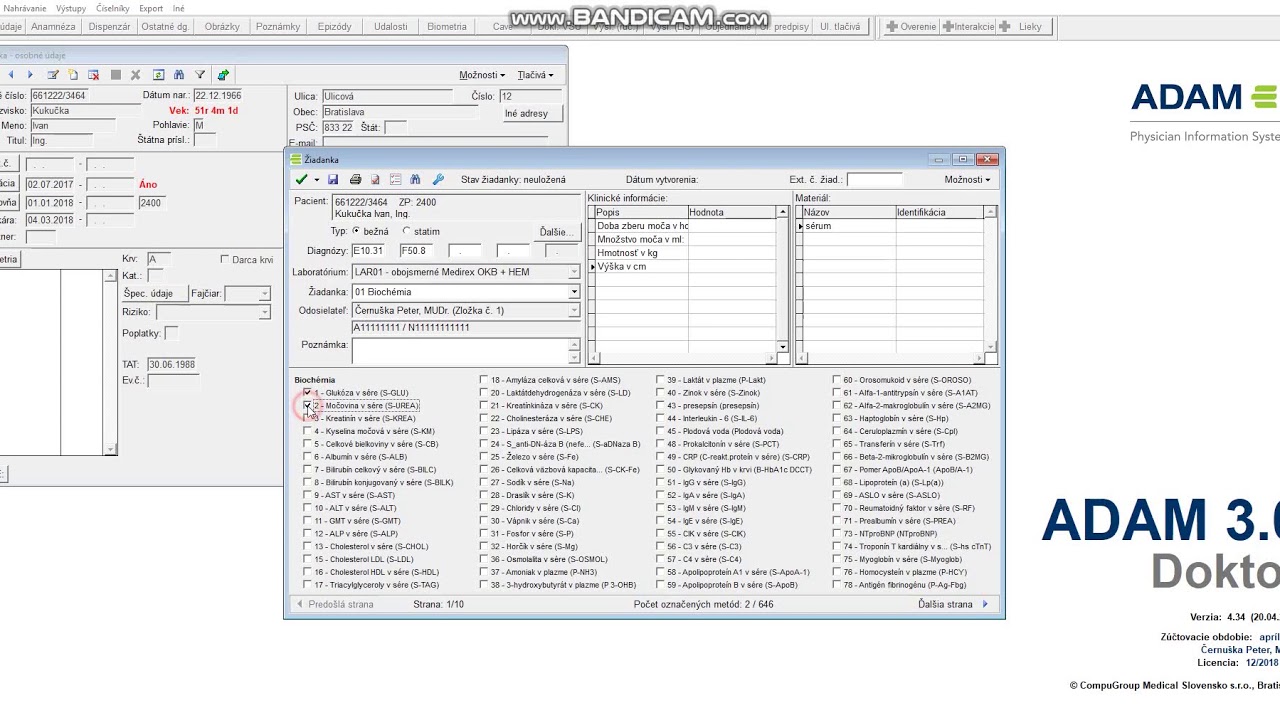Create a new patient record page icon
Screen dimensions: 1280x720
[x=73, y=75]
